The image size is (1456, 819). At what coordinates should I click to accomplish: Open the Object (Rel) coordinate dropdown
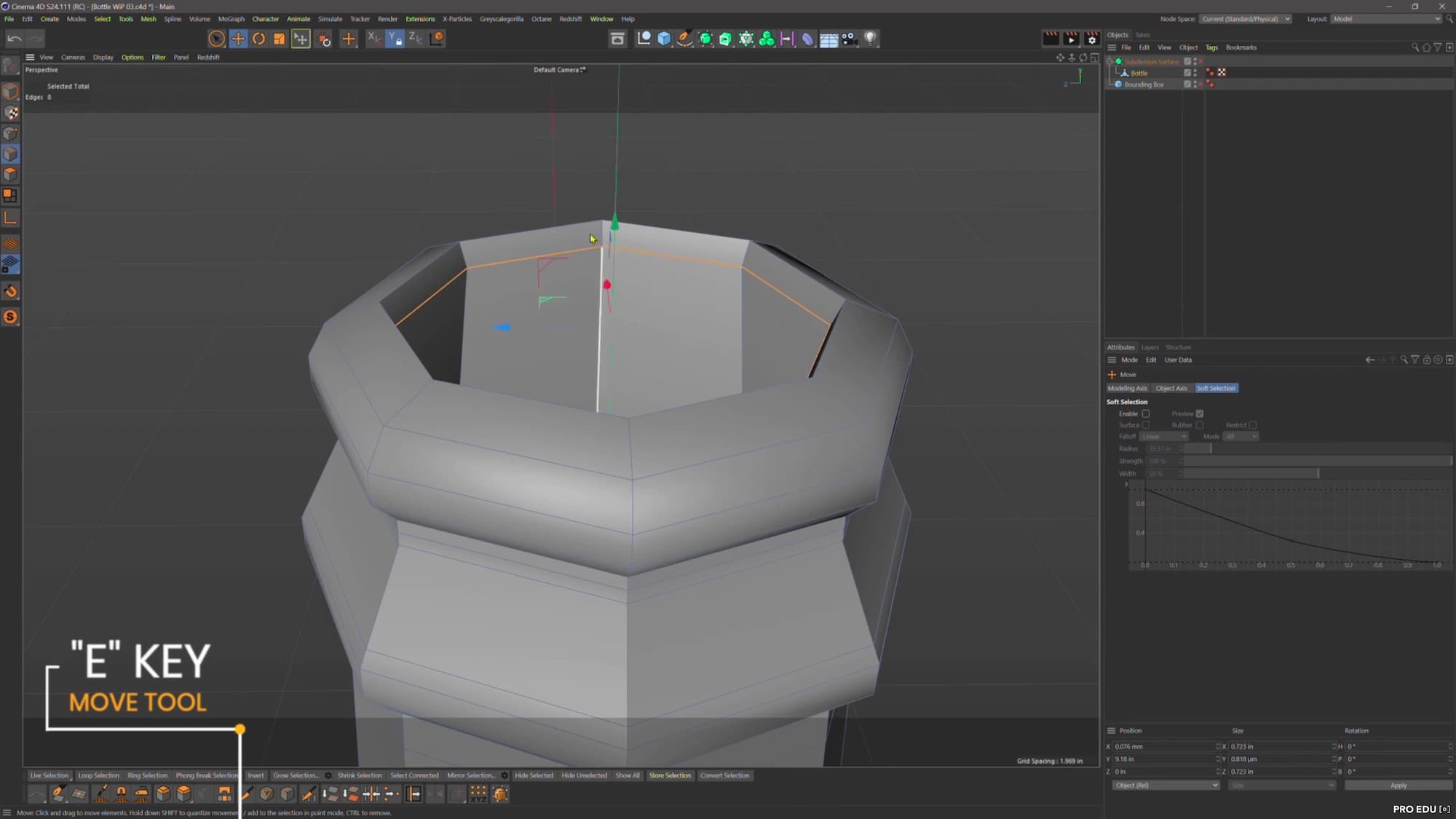(1166, 786)
